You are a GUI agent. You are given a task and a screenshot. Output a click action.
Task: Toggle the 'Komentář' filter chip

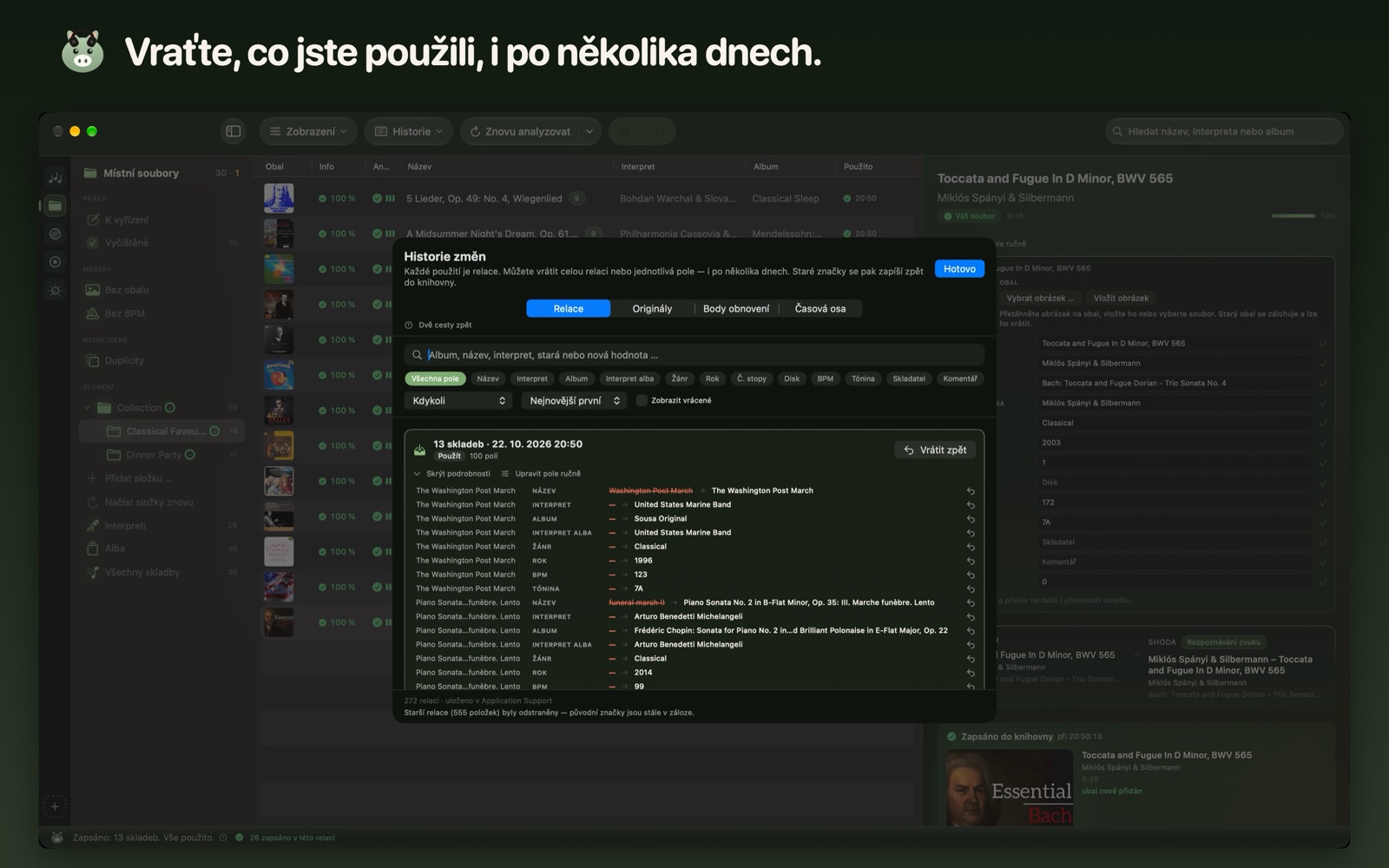coord(960,378)
